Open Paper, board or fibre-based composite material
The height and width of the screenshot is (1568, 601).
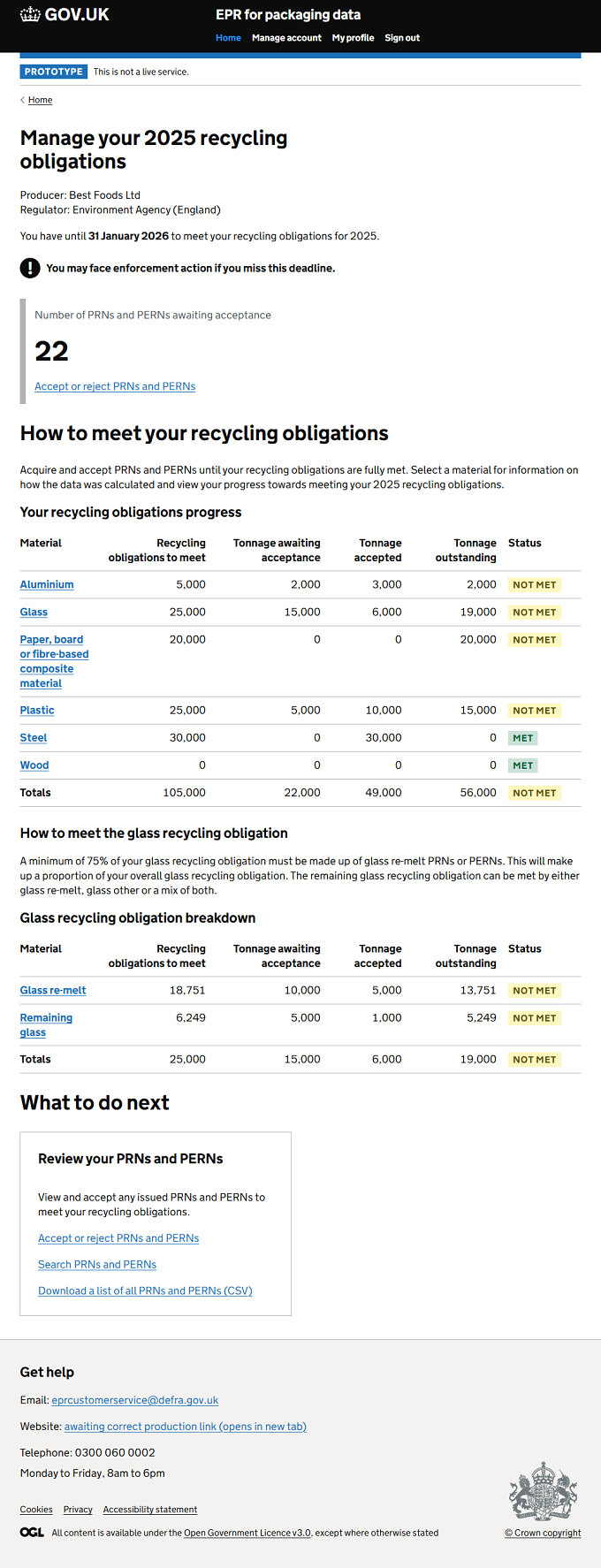coord(54,661)
